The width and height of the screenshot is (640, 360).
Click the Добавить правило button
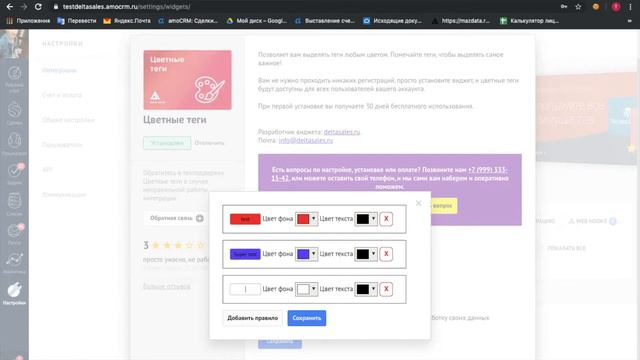[253, 318]
